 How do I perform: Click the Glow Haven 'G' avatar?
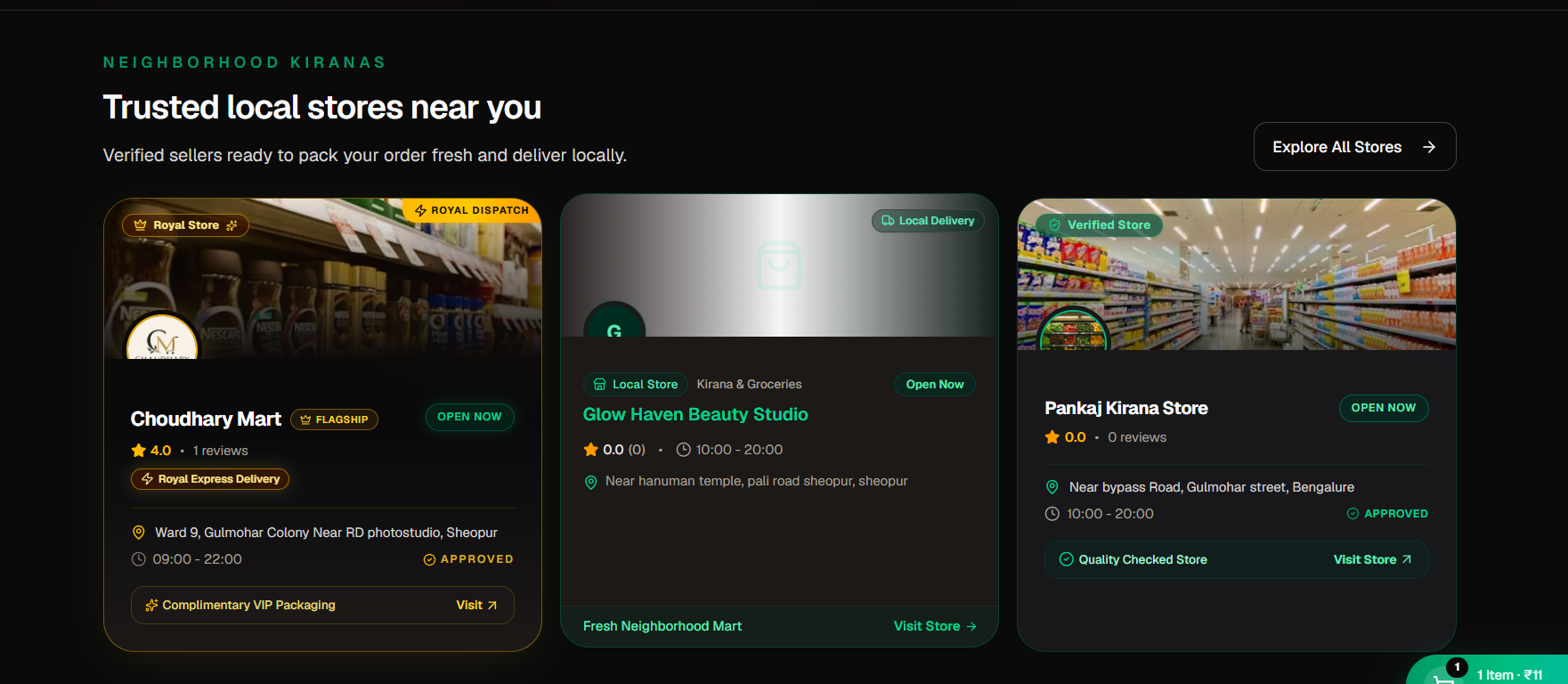pyautogui.click(x=614, y=321)
